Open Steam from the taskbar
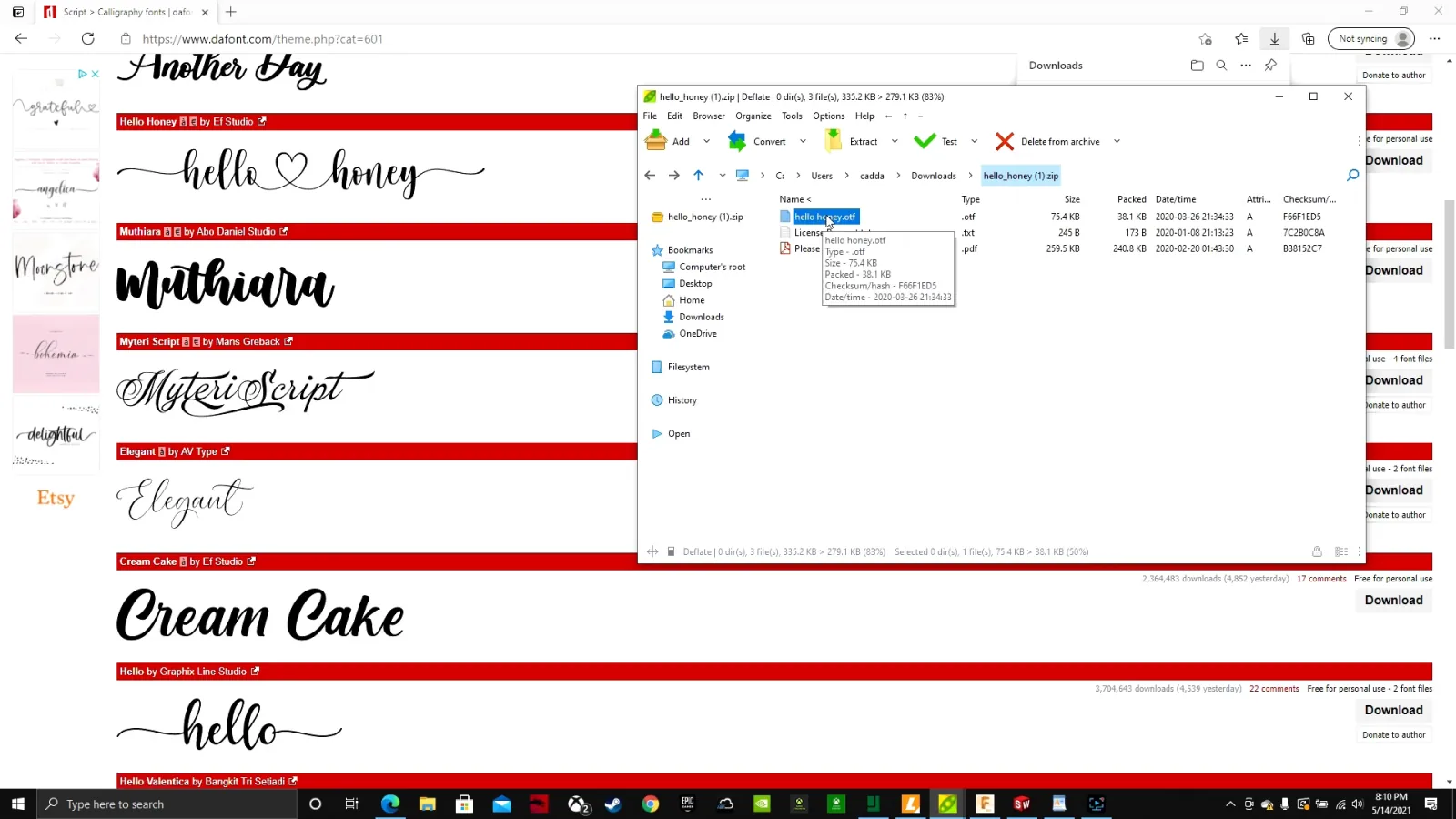1456x819 pixels. click(613, 804)
